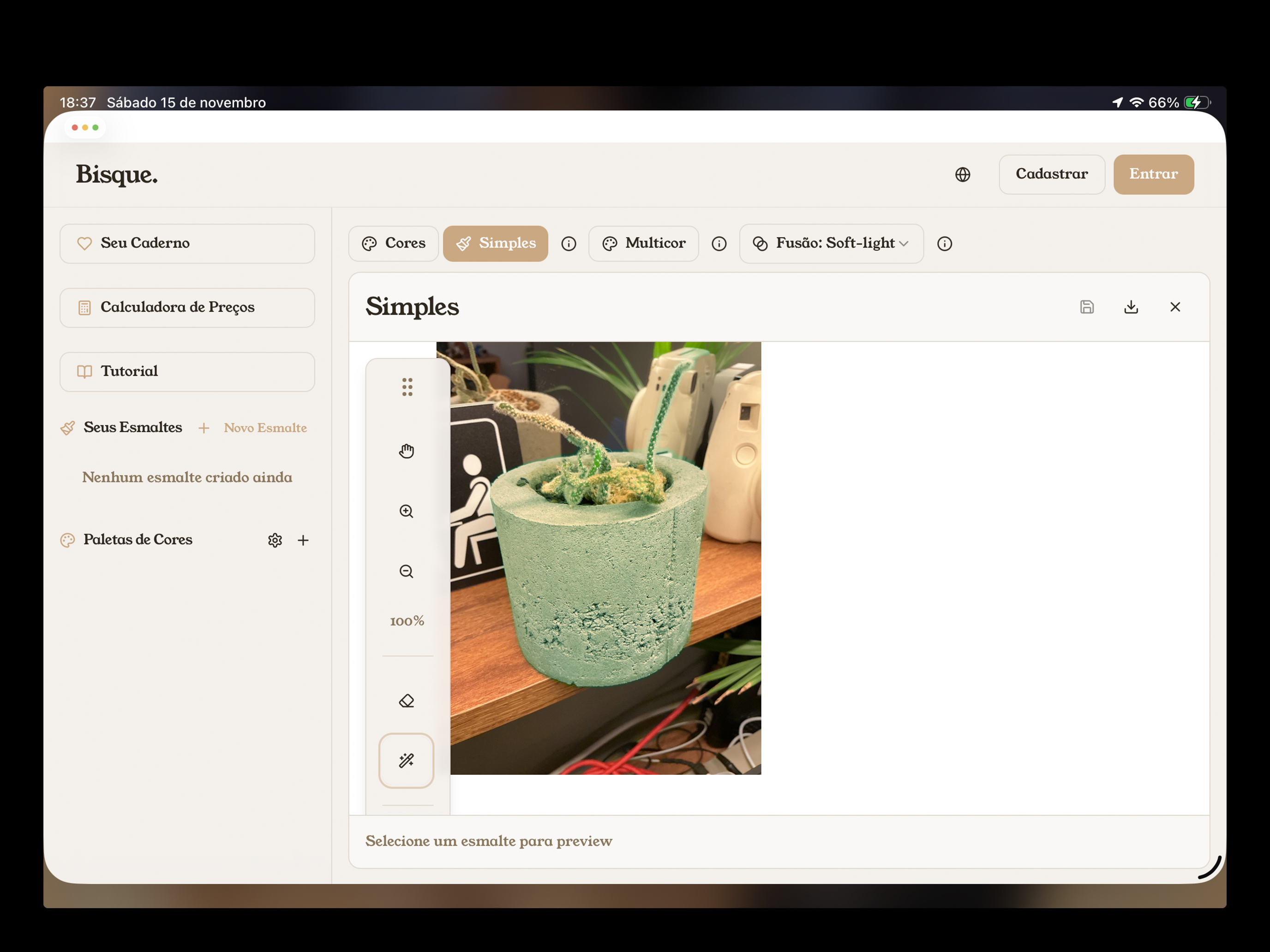Image resolution: width=1270 pixels, height=952 pixels.
Task: Click the three-dot window control pill
Action: coord(85,127)
